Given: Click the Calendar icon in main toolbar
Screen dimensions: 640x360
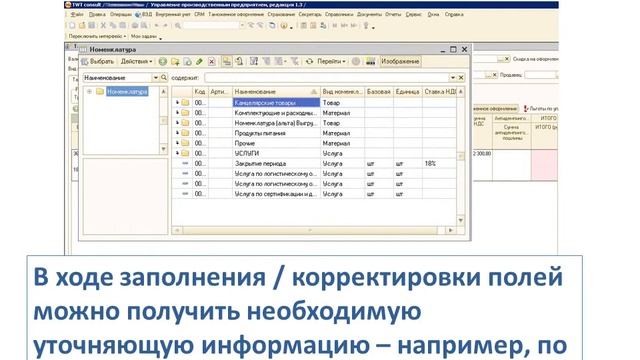Looking at the screenshot, I should click(x=313, y=25).
